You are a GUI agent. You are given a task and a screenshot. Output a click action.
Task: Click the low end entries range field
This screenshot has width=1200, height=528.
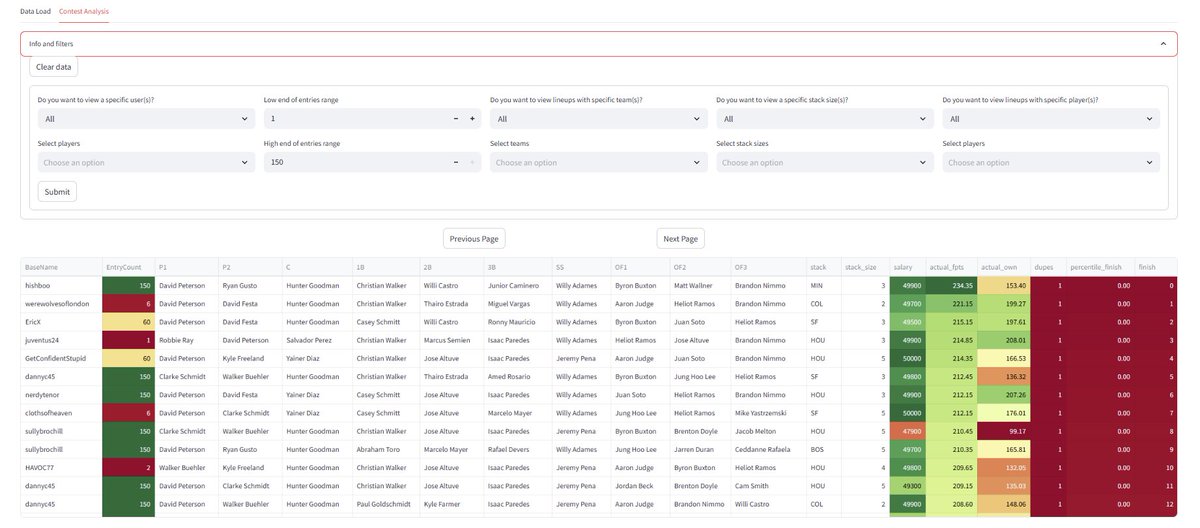355,118
